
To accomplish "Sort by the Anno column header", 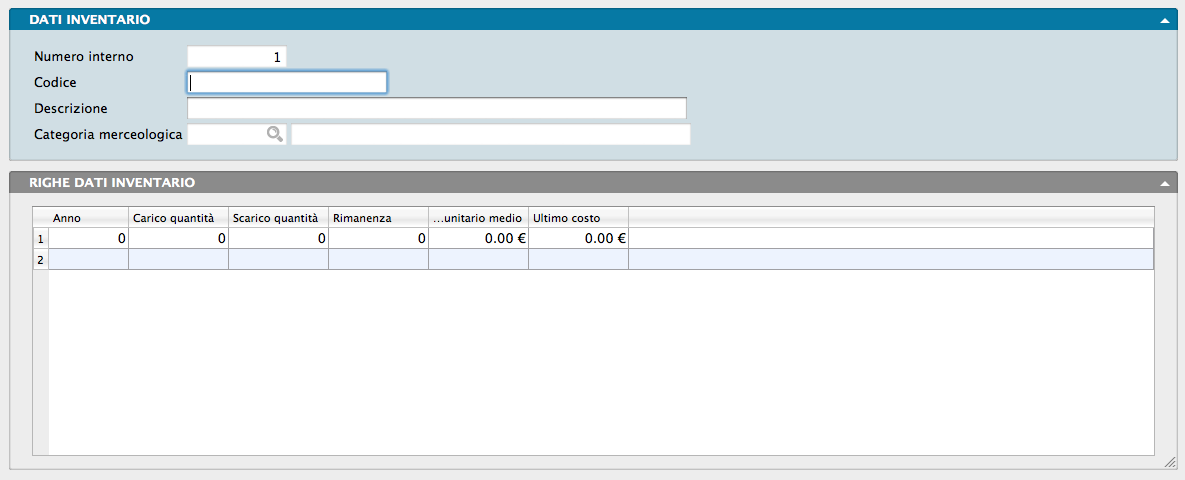I will click(x=88, y=218).
